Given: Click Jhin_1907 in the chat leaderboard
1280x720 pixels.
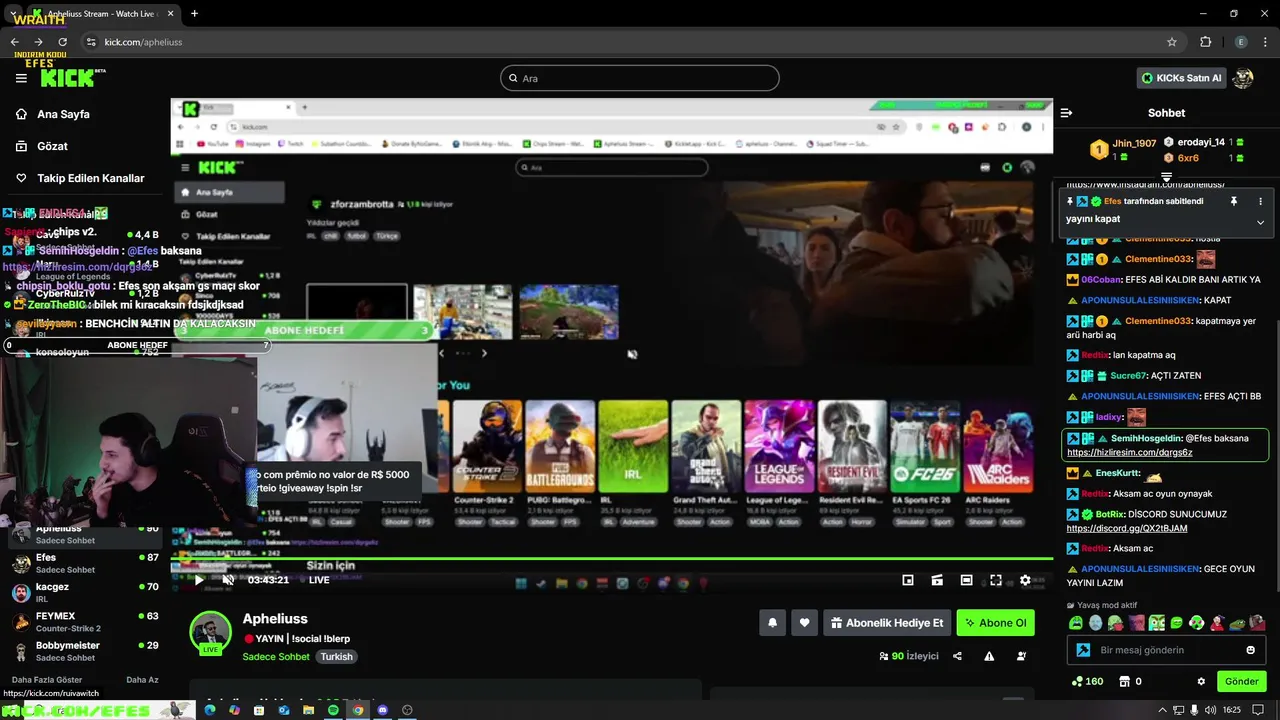Looking at the screenshot, I should click(1134, 144).
